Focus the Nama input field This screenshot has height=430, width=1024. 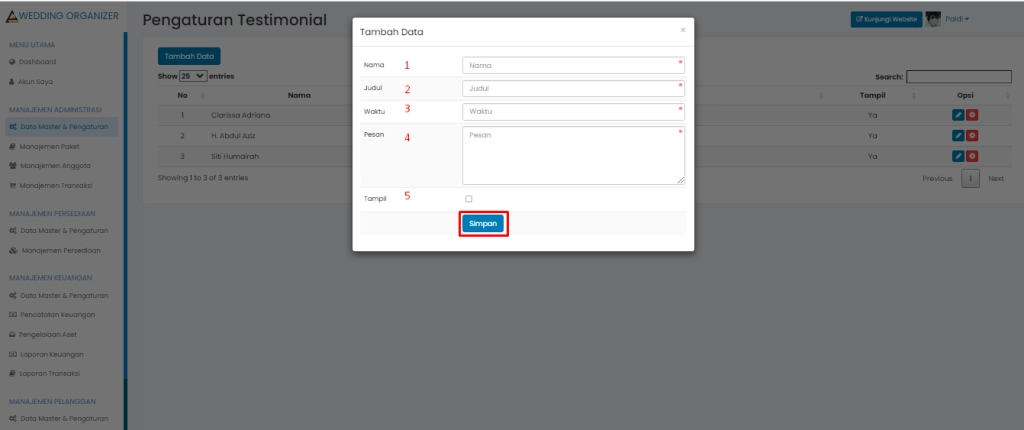573,66
